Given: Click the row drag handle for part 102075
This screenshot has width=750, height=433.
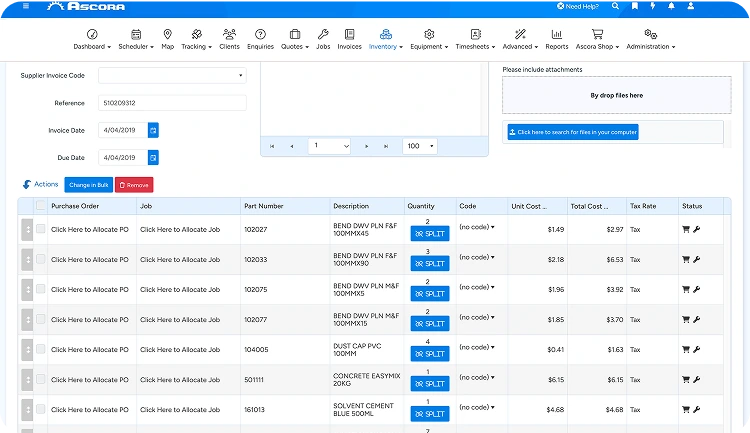Looking at the screenshot, I should 27,289.
